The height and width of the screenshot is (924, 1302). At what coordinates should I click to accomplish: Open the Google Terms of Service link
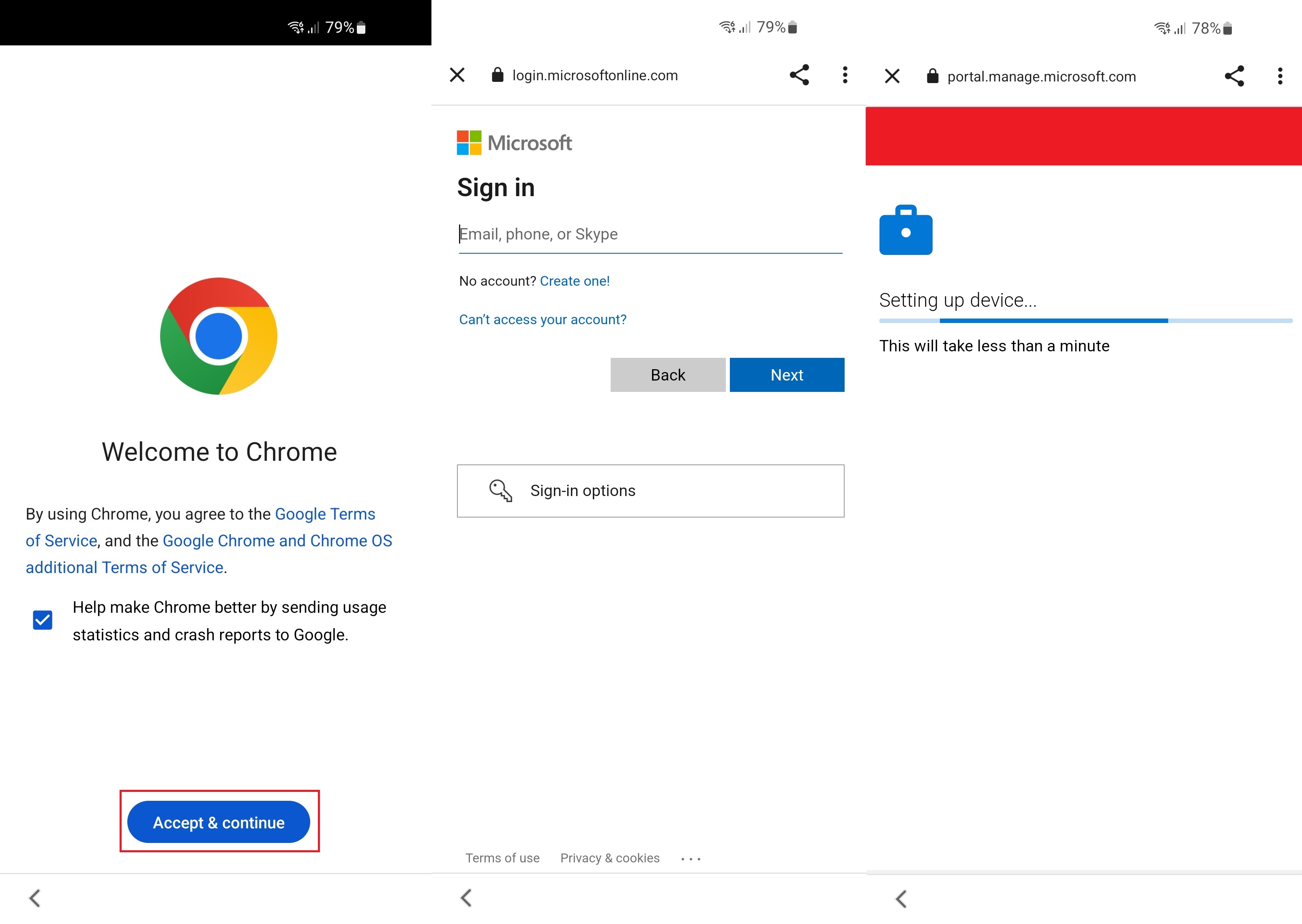tap(324, 514)
